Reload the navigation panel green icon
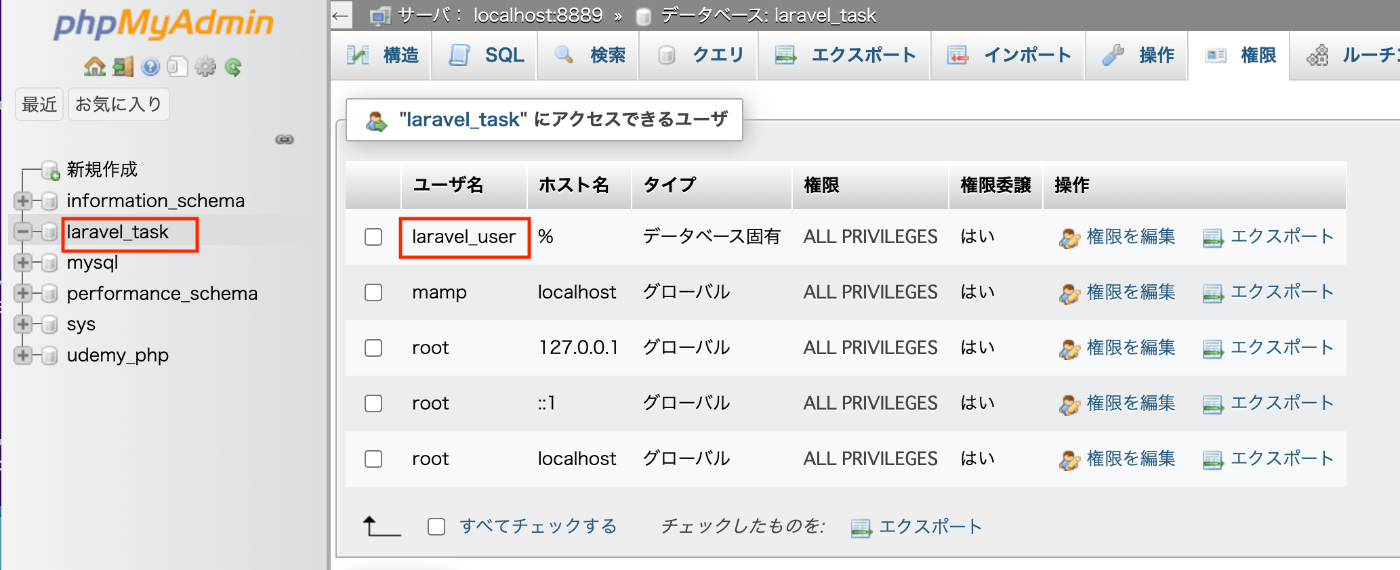Viewport: 1400px width, 570px height. (233, 67)
